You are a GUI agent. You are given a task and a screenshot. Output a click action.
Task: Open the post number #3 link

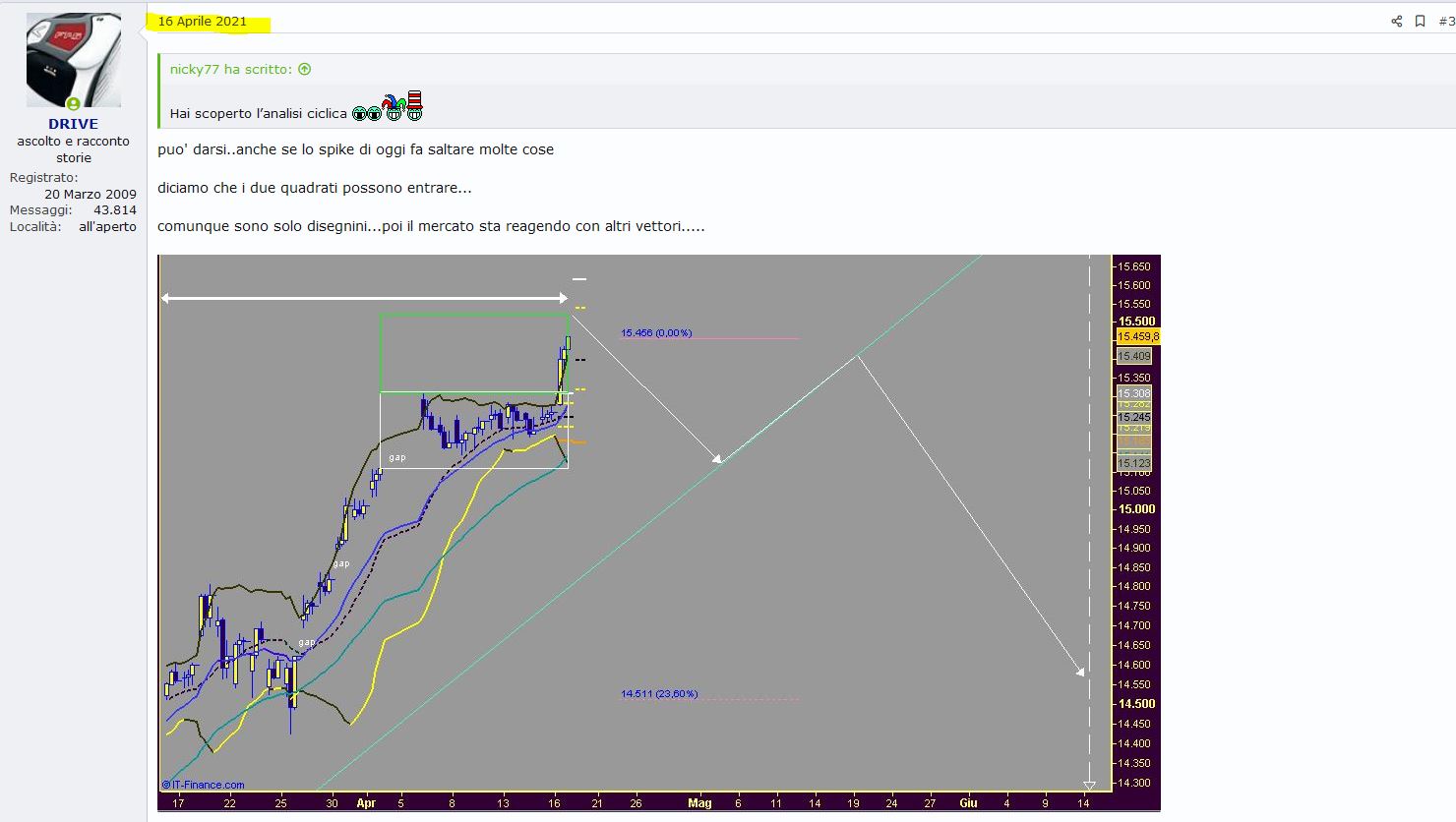coord(1446,21)
